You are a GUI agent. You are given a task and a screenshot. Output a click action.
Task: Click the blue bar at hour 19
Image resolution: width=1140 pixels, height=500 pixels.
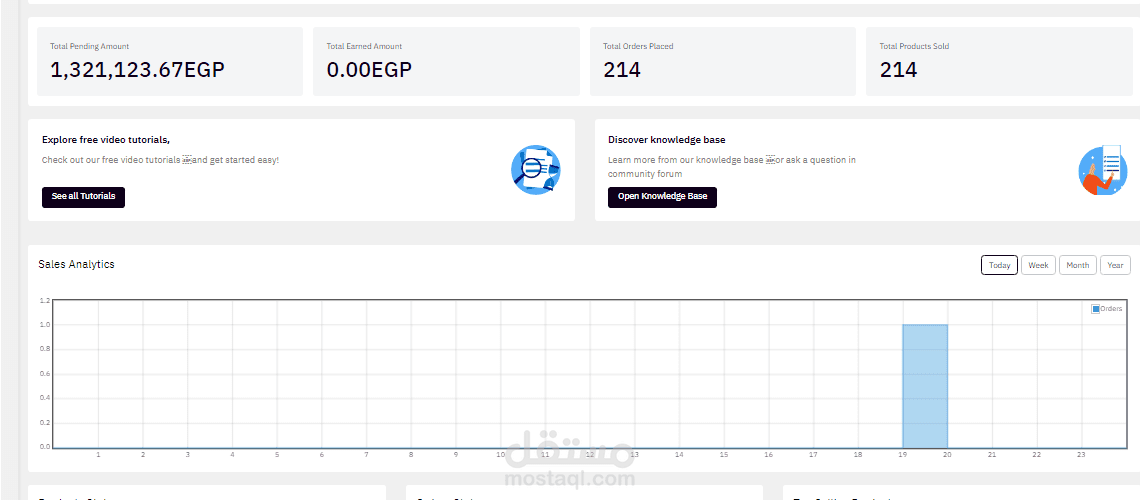925,386
